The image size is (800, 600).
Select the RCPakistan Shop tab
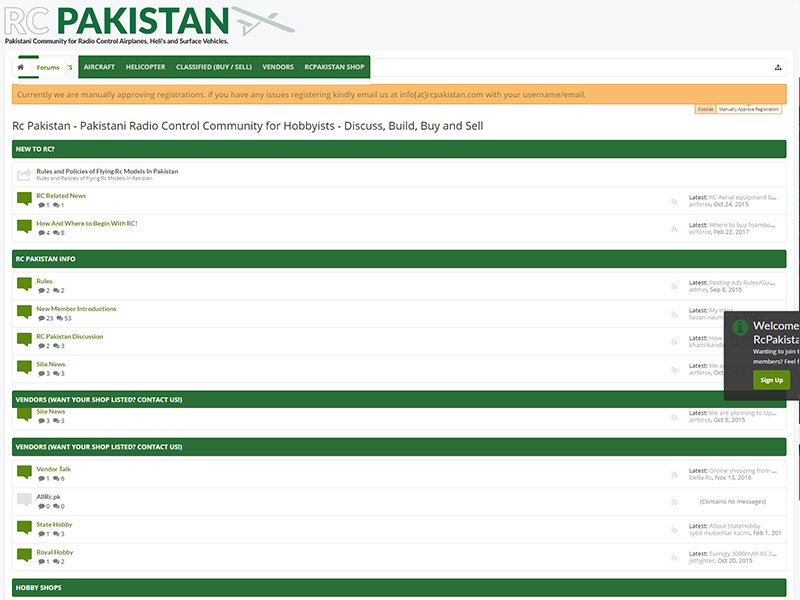(x=334, y=67)
